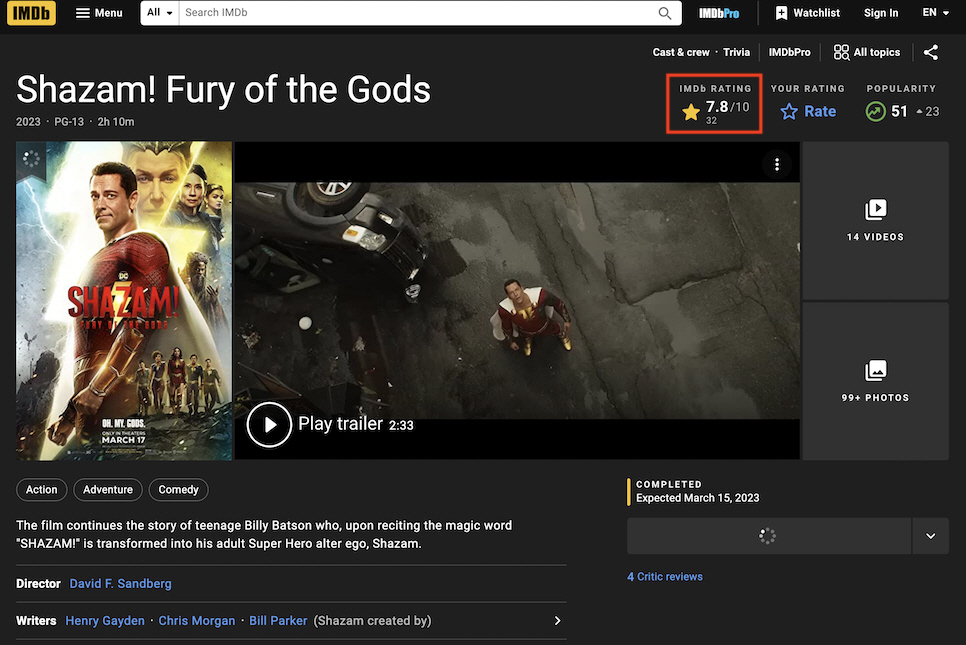This screenshot has width=966, height=645.
Task: Click the search magnifier icon
Action: click(x=665, y=13)
